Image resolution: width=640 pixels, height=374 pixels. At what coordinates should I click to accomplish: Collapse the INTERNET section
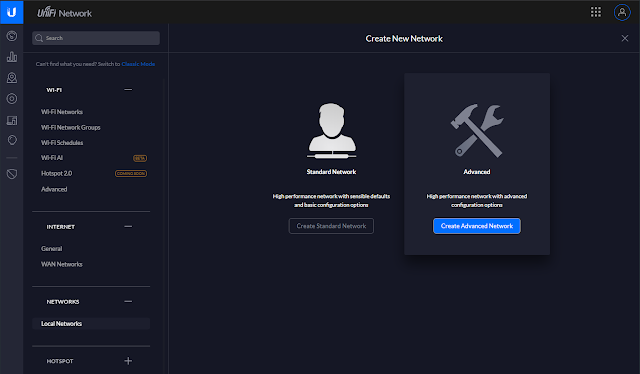[128, 226]
